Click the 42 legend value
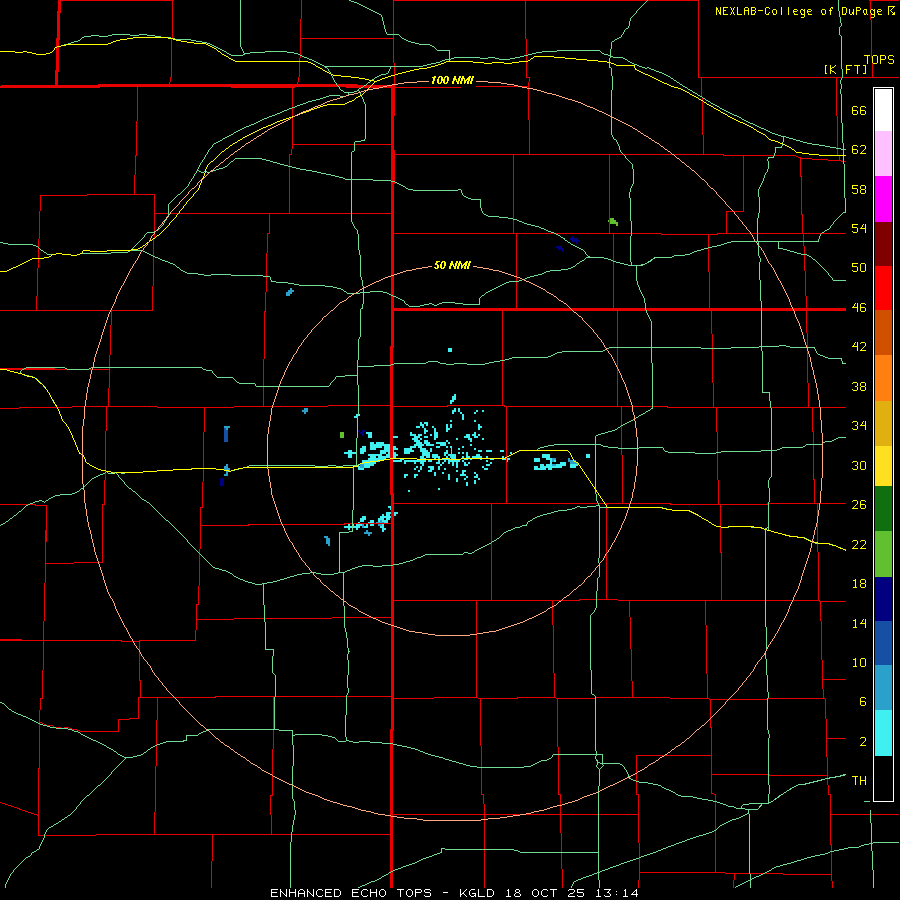Image resolution: width=900 pixels, height=900 pixels. pos(859,347)
